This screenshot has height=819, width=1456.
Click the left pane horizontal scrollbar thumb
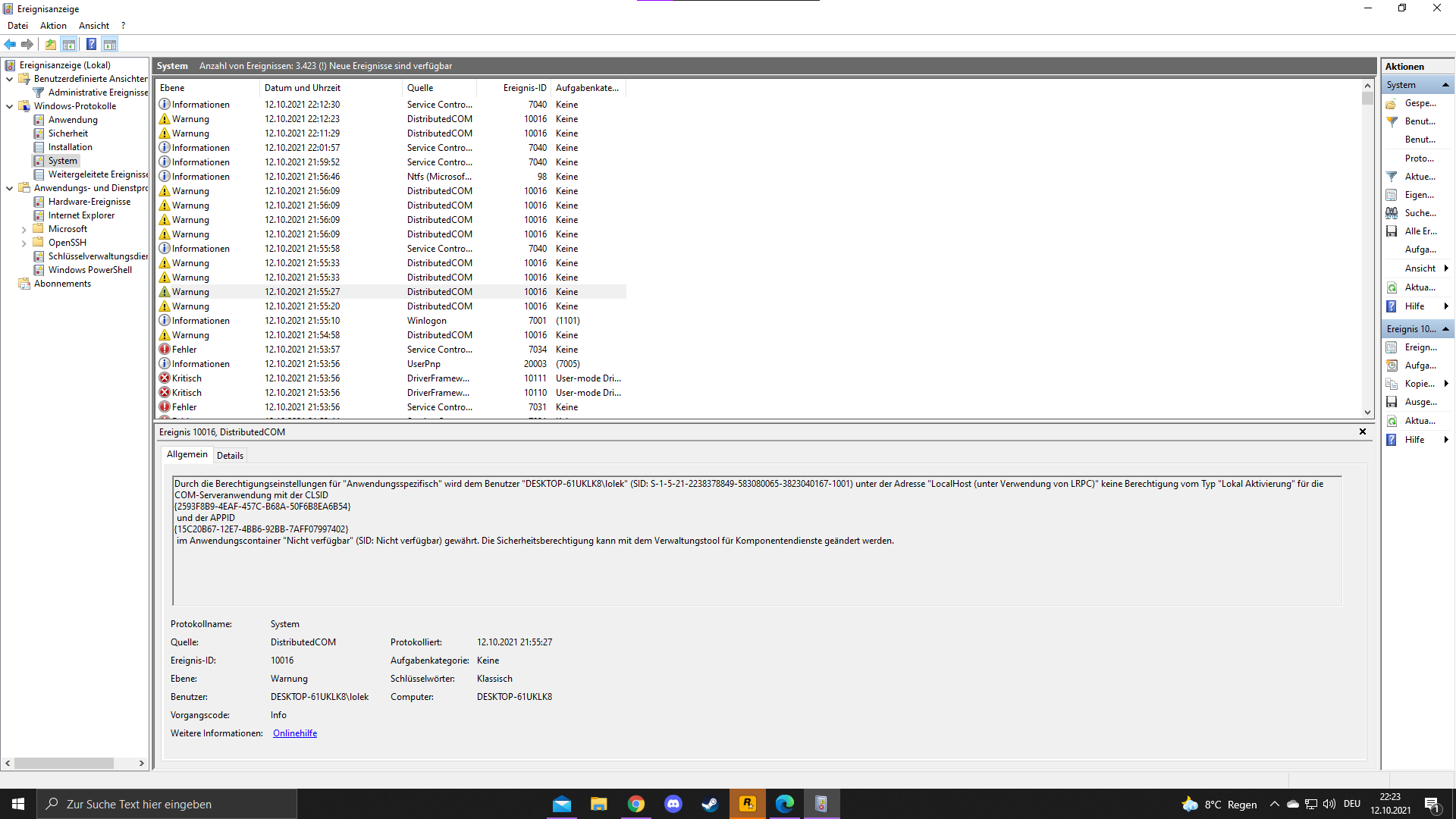click(64, 763)
